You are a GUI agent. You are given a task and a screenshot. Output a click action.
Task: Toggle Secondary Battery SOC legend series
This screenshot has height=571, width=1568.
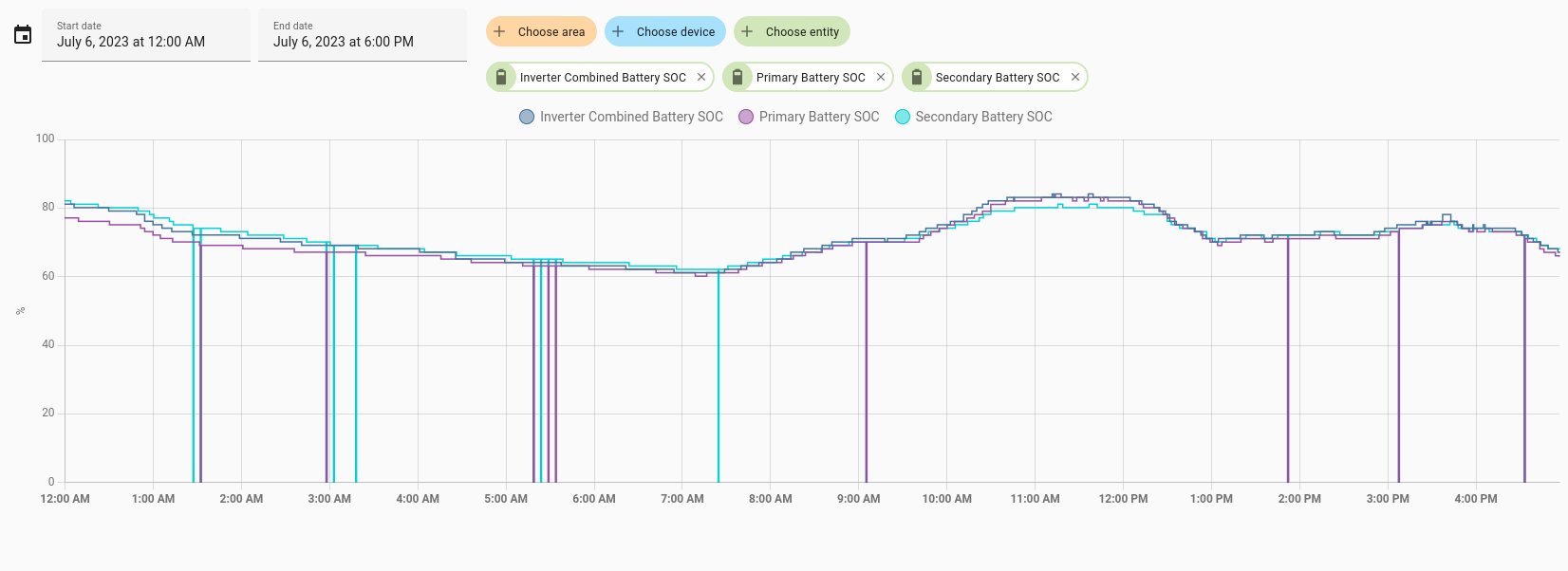(x=974, y=117)
